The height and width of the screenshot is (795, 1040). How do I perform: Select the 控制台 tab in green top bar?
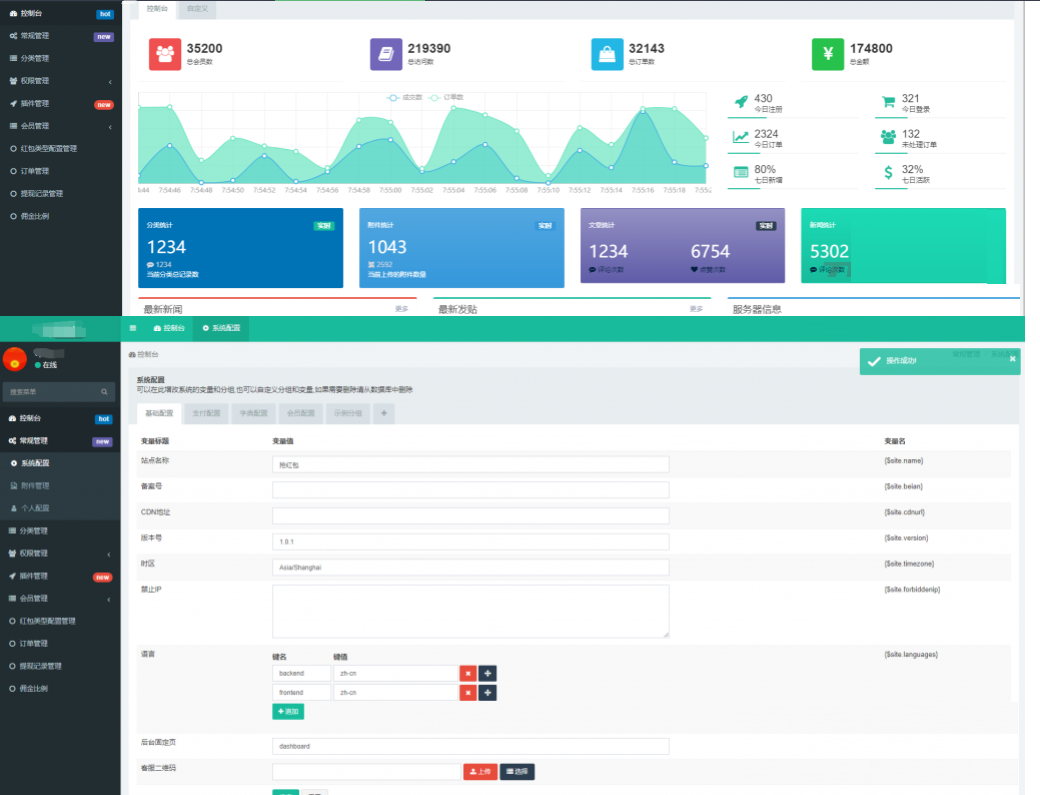[169, 328]
